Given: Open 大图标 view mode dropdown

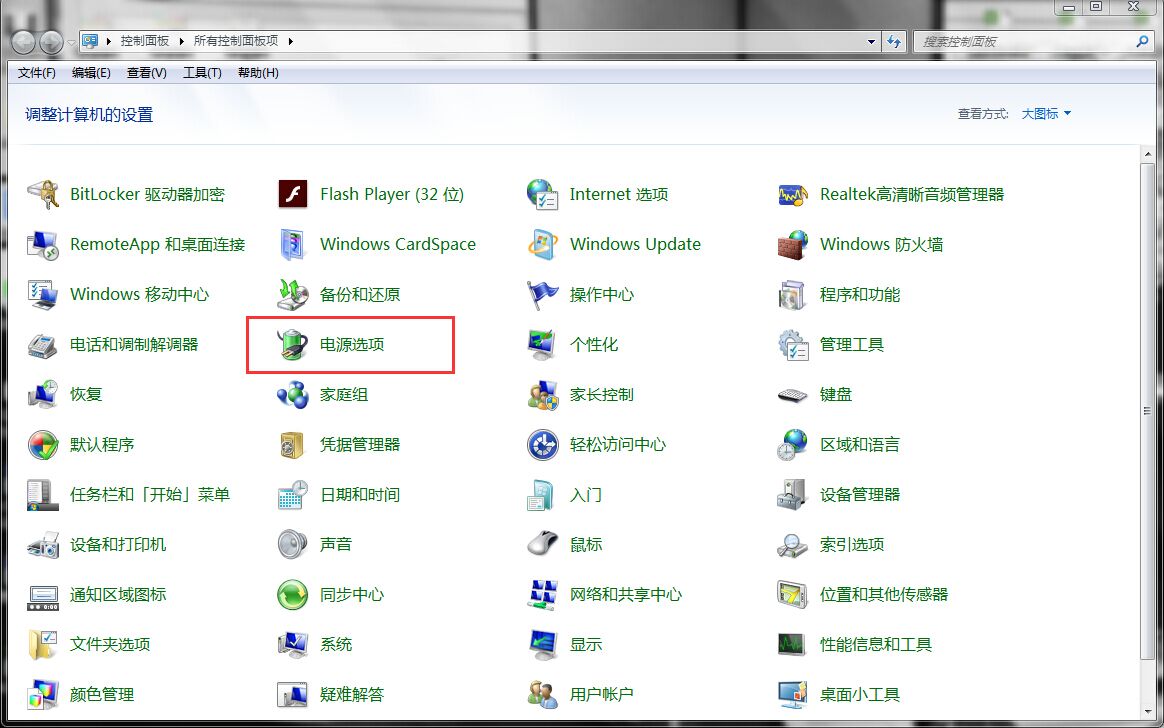Looking at the screenshot, I should point(1046,114).
